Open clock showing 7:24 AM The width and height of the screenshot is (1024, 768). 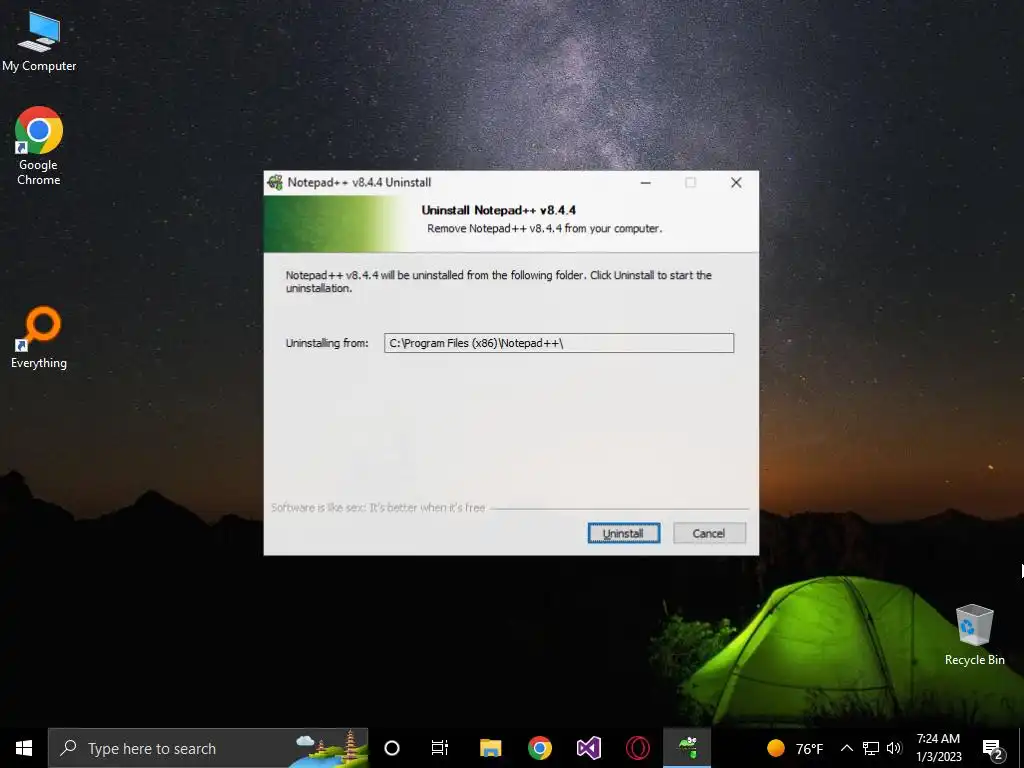pos(938,748)
